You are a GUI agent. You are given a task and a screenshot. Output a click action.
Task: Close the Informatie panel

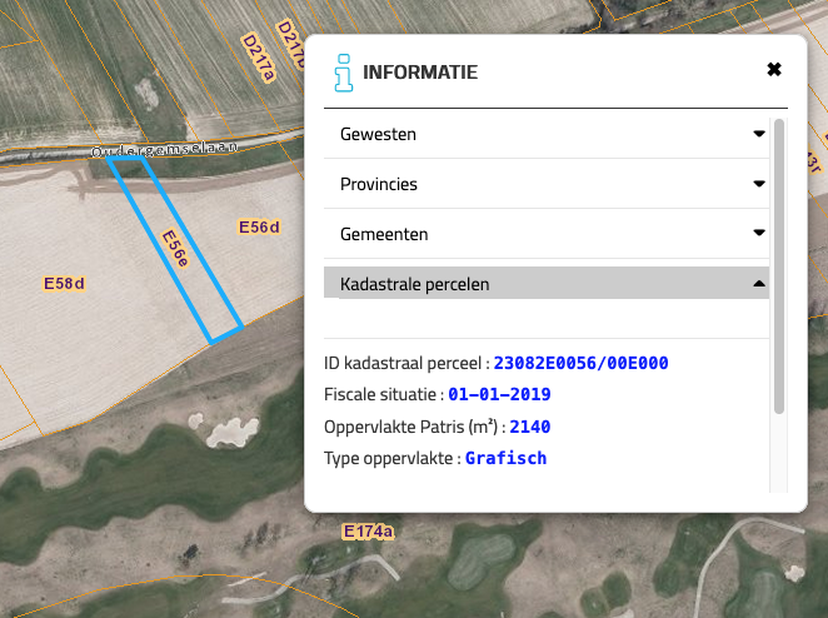(x=774, y=69)
